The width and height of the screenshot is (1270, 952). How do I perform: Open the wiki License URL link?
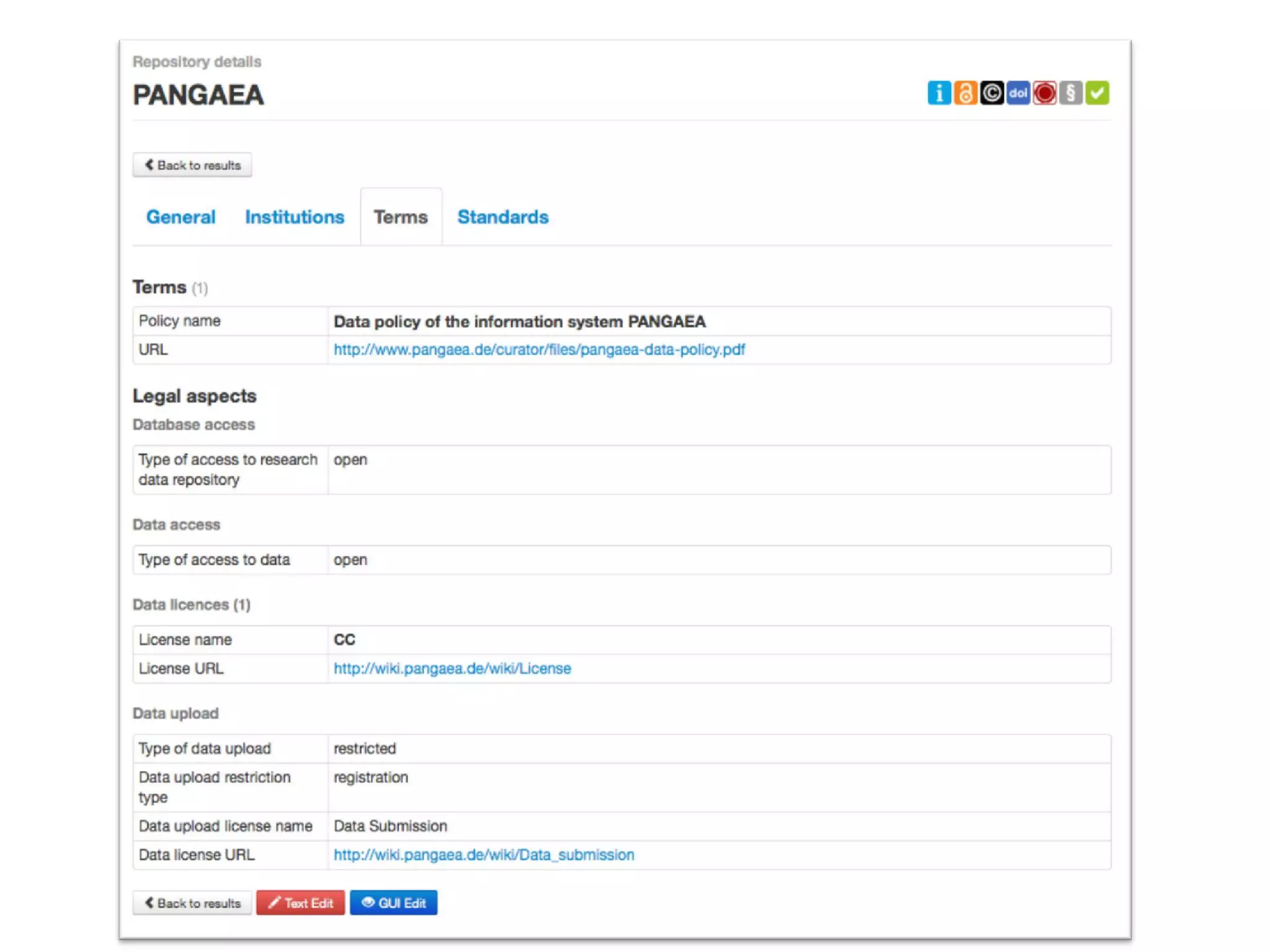(x=452, y=668)
